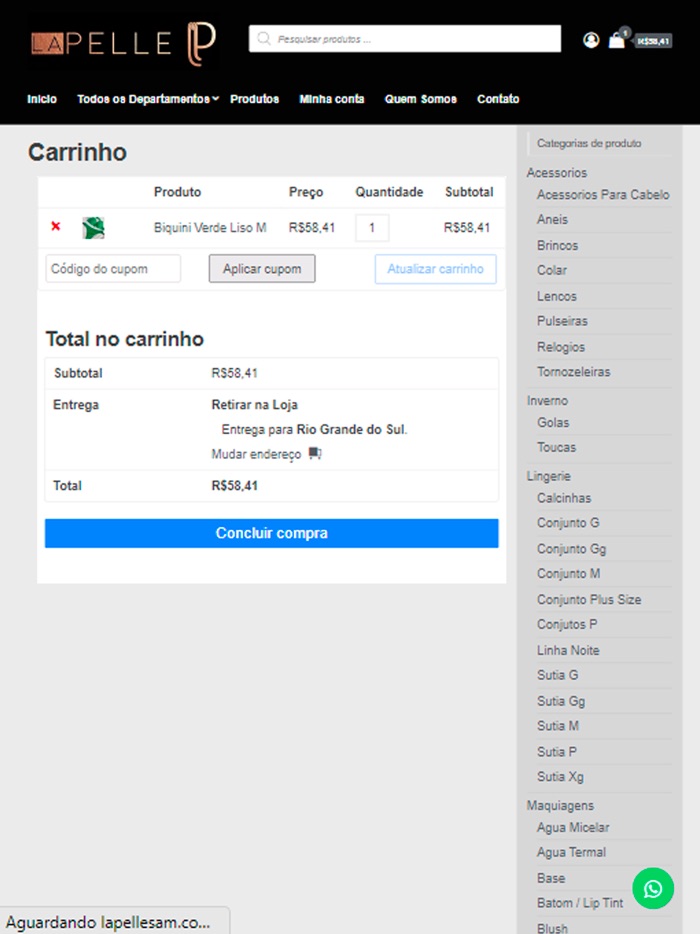Image resolution: width=700 pixels, height=934 pixels.
Task: Click the Retirar na Loja delivery text
Action: tap(254, 405)
